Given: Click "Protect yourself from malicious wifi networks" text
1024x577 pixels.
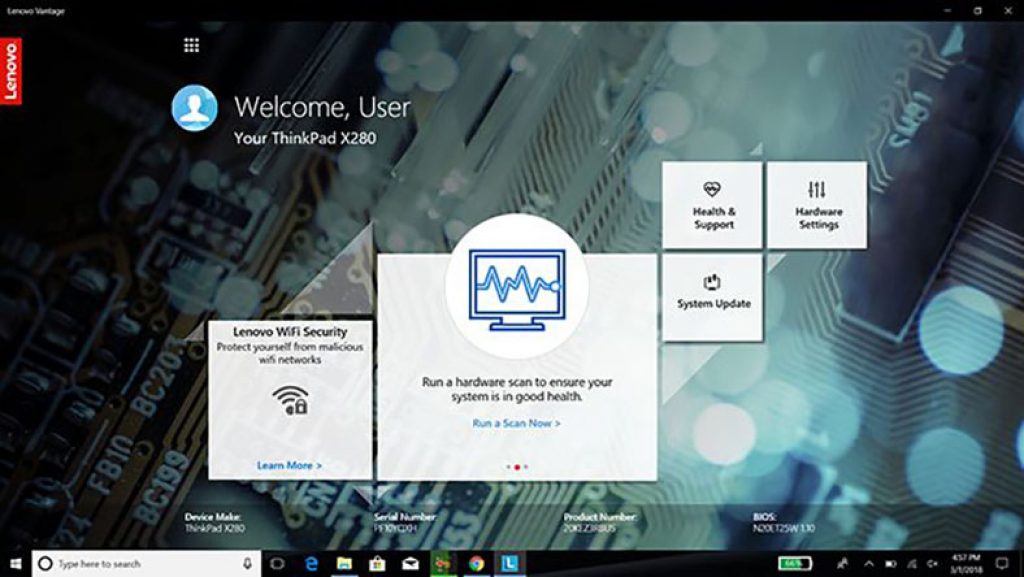Looking at the screenshot, I should tap(290, 353).
